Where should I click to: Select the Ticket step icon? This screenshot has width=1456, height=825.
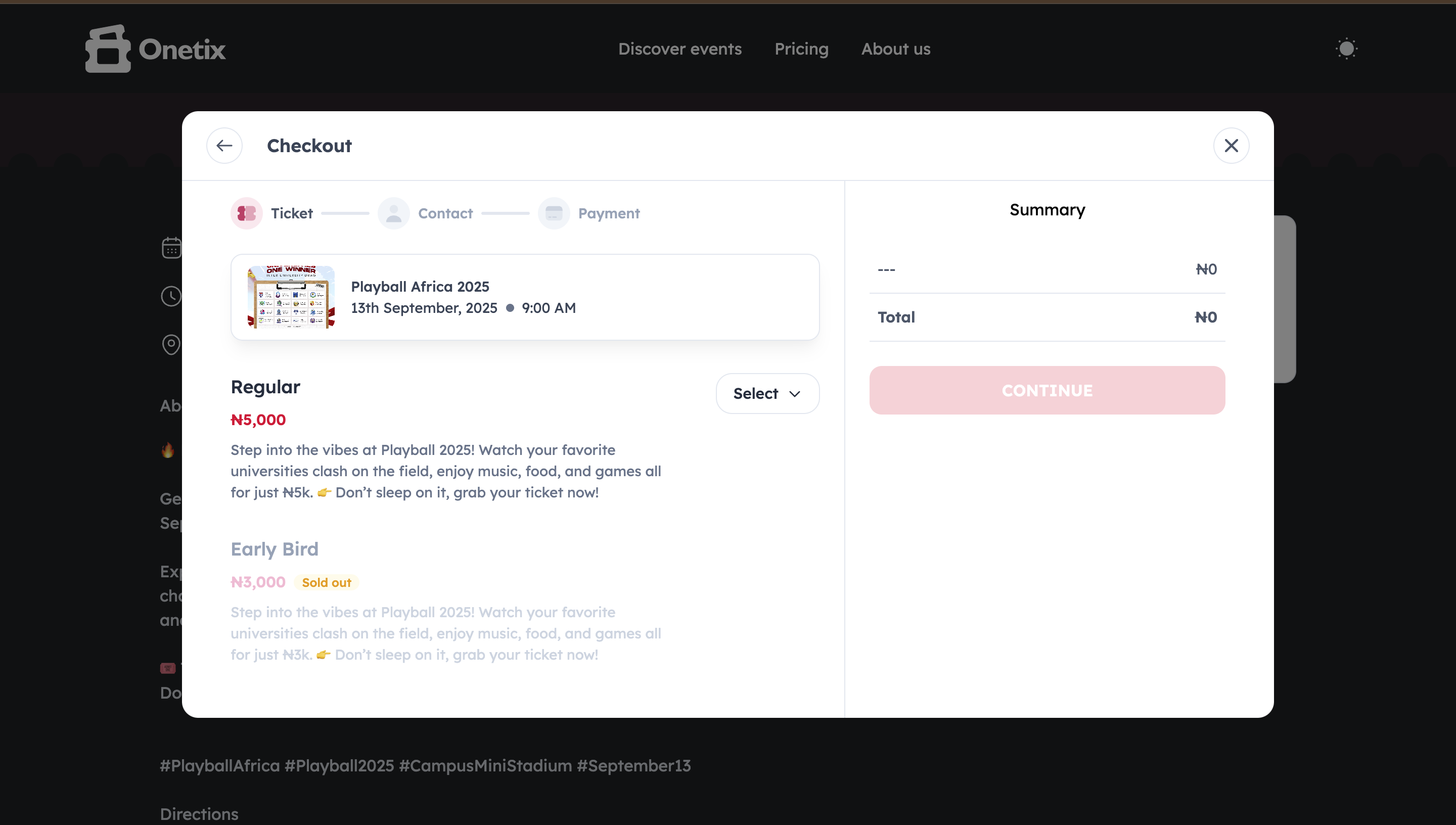pyautogui.click(x=246, y=213)
